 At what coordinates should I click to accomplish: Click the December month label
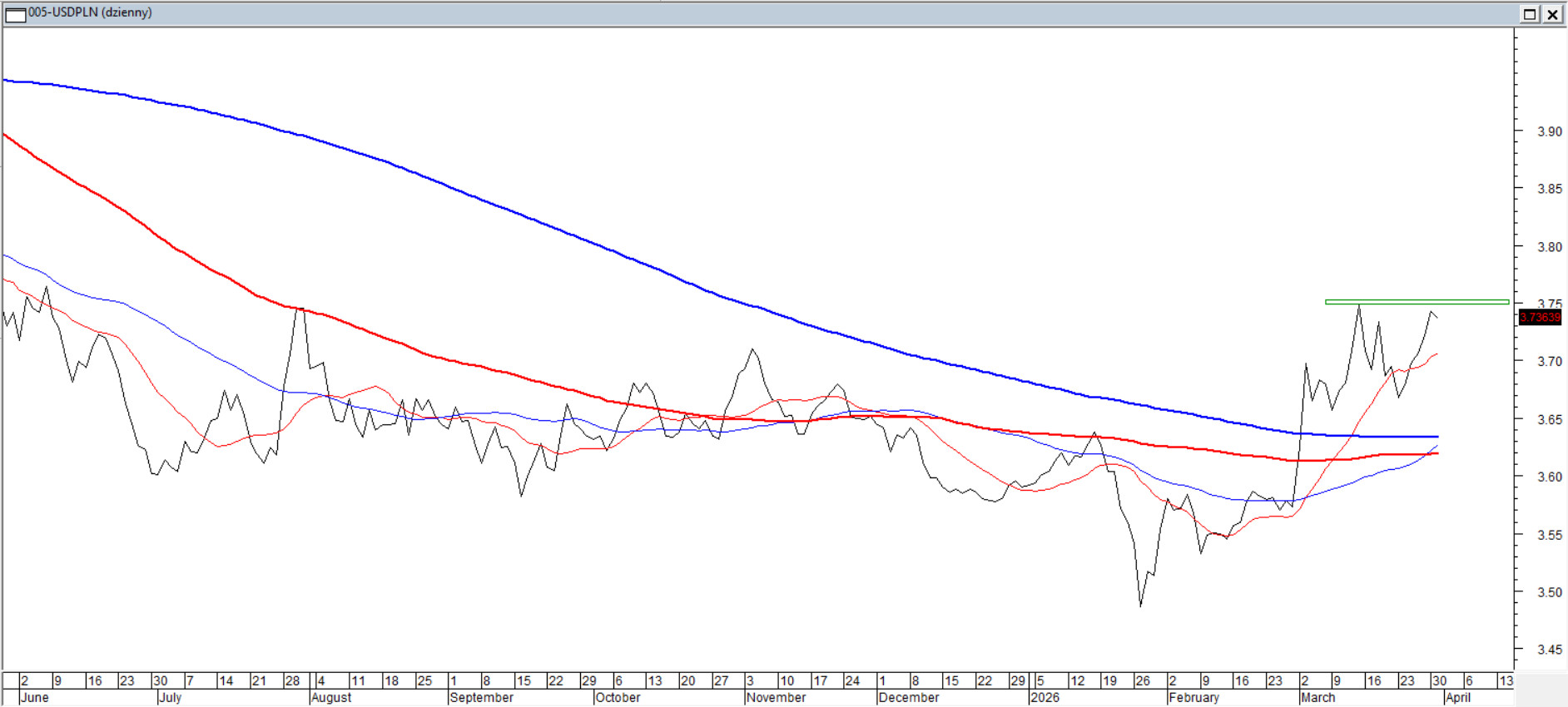click(x=908, y=698)
